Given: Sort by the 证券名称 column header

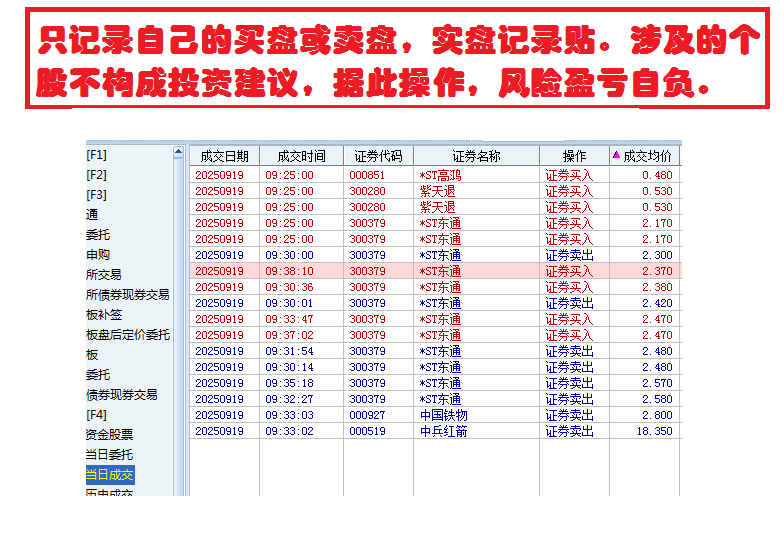Looking at the screenshot, I should pyautogui.click(x=476, y=156).
